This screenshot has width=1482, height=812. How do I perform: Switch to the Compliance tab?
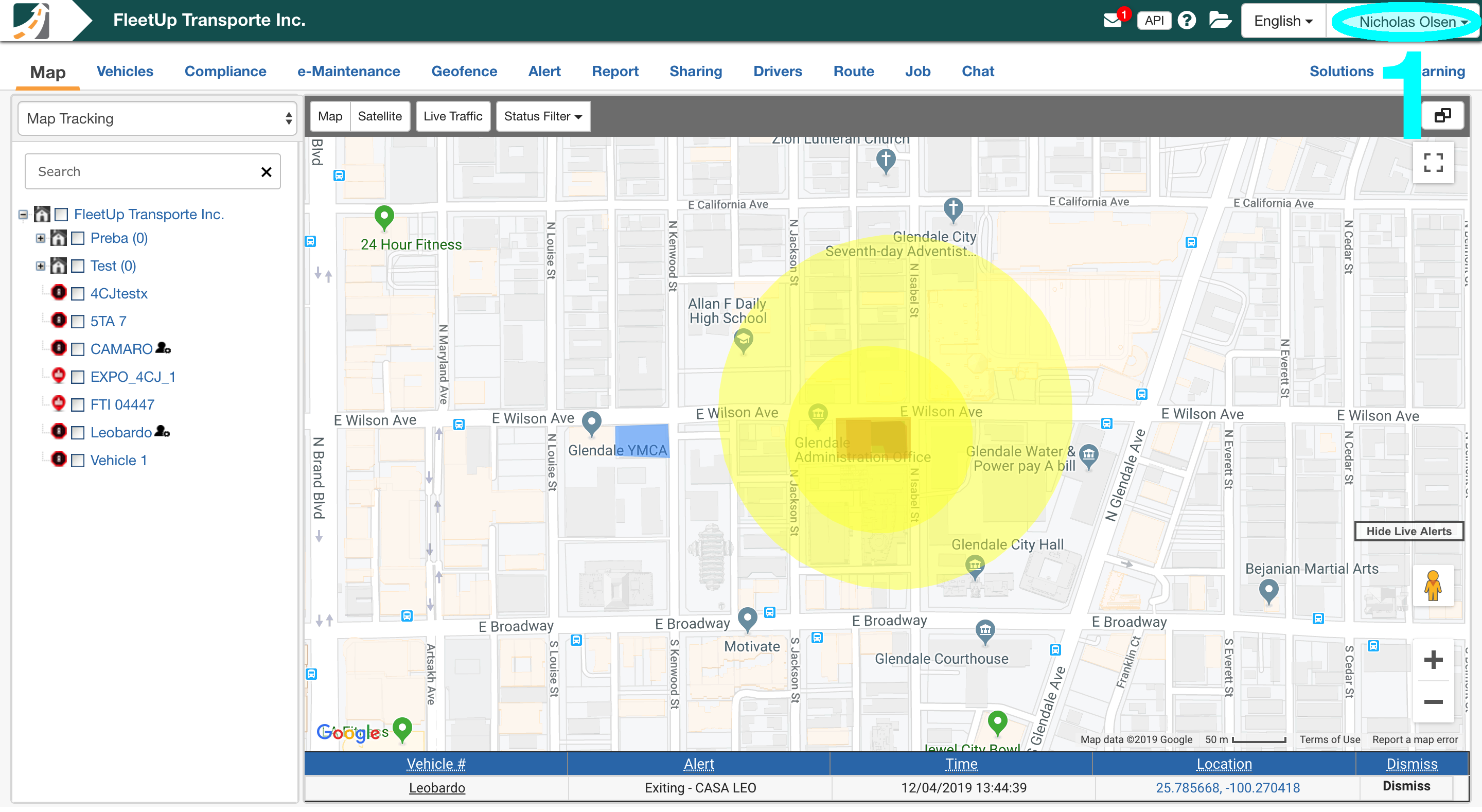coord(225,72)
